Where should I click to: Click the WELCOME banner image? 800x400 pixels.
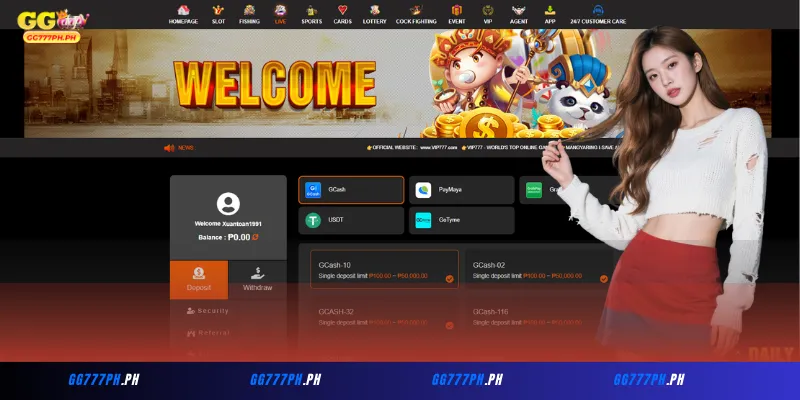pyautogui.click(x=398, y=83)
